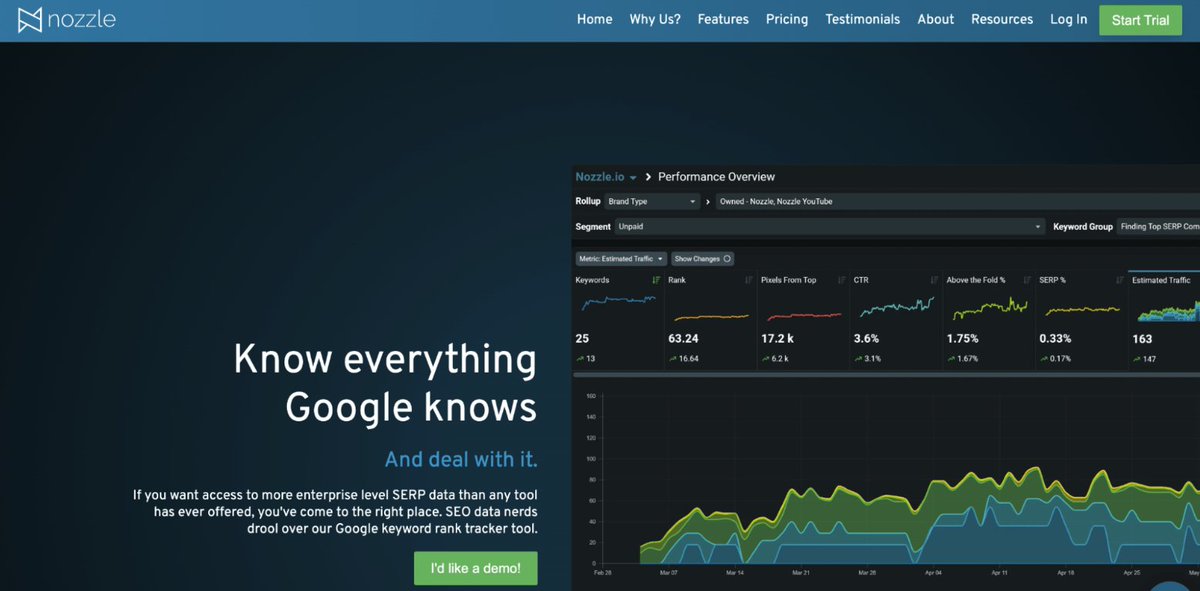1200x591 pixels.
Task: Go to the Home nav item
Action: (595, 19)
